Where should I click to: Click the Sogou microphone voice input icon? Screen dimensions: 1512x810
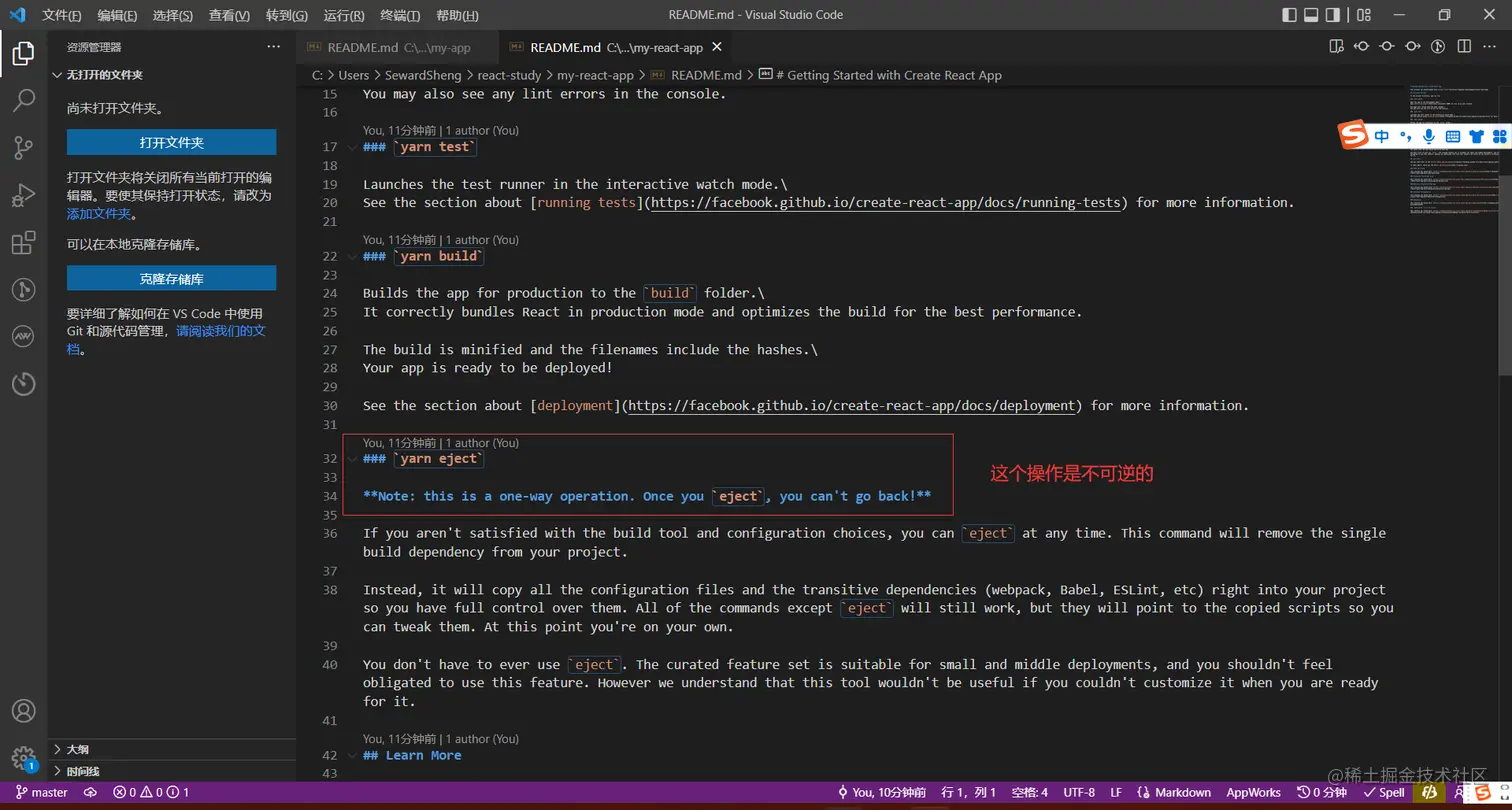point(1429,136)
